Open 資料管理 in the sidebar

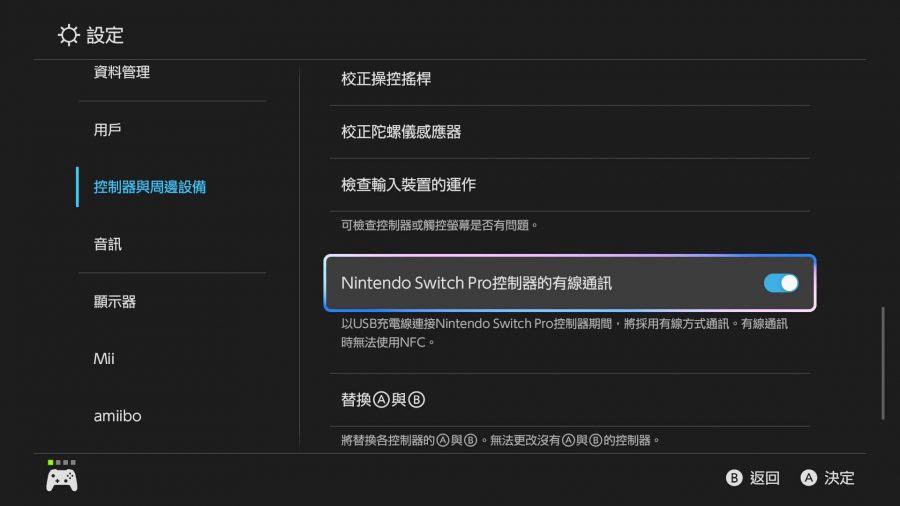click(x=122, y=72)
